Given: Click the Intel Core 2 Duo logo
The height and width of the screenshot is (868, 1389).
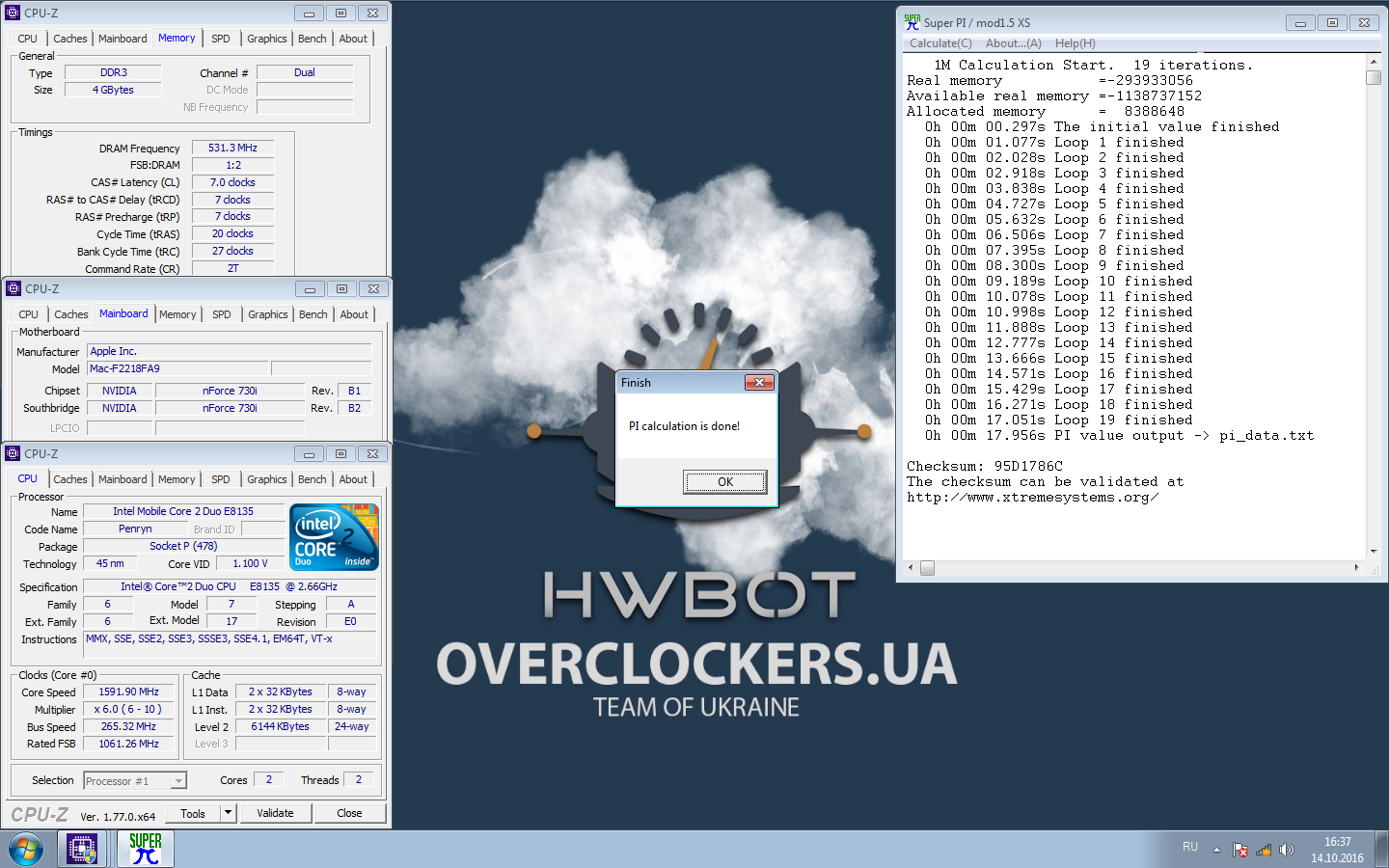Looking at the screenshot, I should [x=335, y=537].
